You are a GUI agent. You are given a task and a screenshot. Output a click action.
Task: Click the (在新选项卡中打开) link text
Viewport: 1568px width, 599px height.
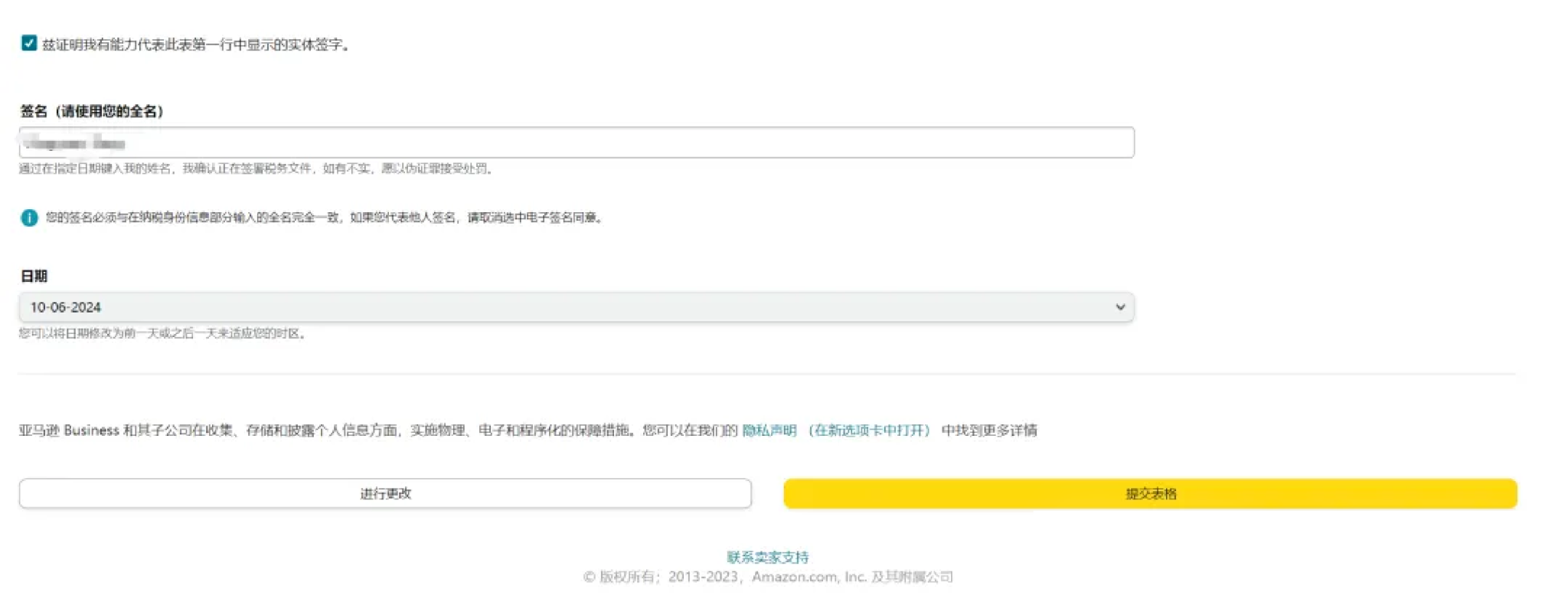coord(870,430)
